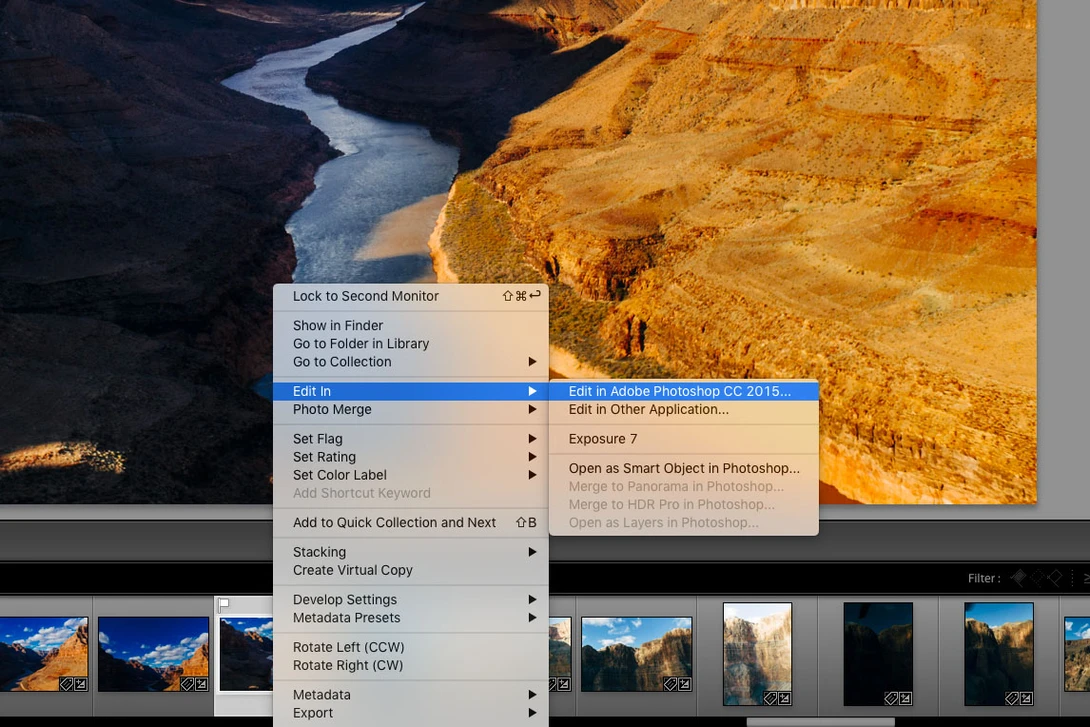Screen dimensions: 1090x727
Task: Click the develop adjustments badge on the wide sunlit-cliffs thumbnail
Action: point(685,684)
